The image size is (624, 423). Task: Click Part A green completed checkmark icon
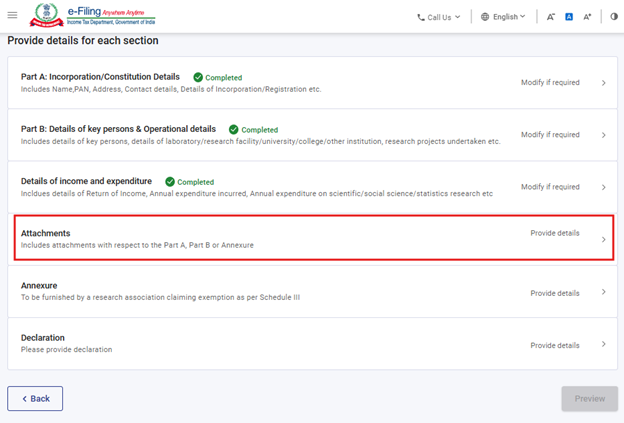(198, 77)
